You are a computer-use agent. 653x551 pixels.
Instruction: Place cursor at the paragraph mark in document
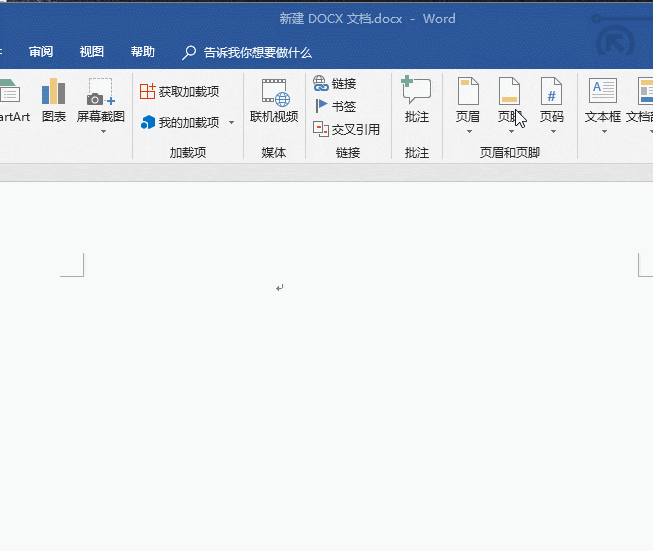point(279,288)
